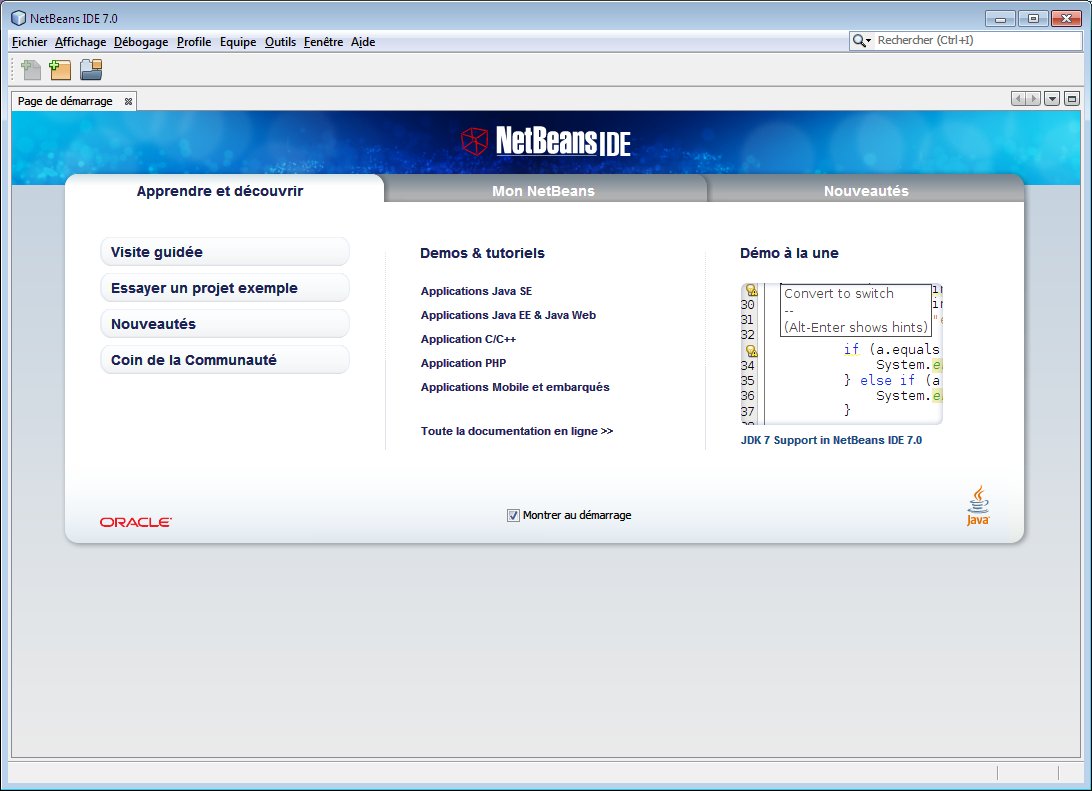Viewport: 1092px width, 791px height.
Task: Open the Outils menu
Action: coord(281,42)
